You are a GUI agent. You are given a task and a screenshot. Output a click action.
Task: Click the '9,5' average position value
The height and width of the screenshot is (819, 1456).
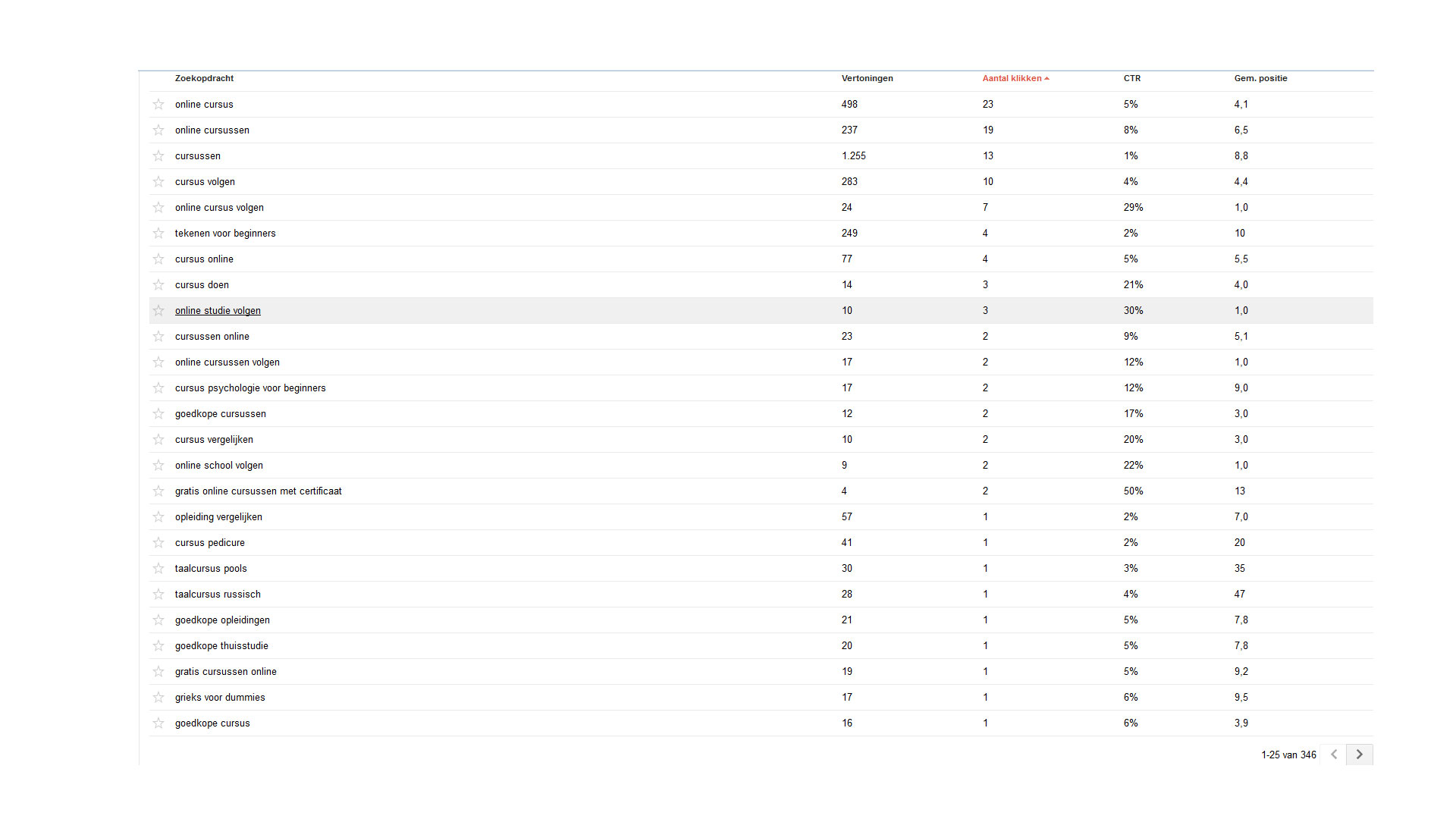pyautogui.click(x=1241, y=698)
